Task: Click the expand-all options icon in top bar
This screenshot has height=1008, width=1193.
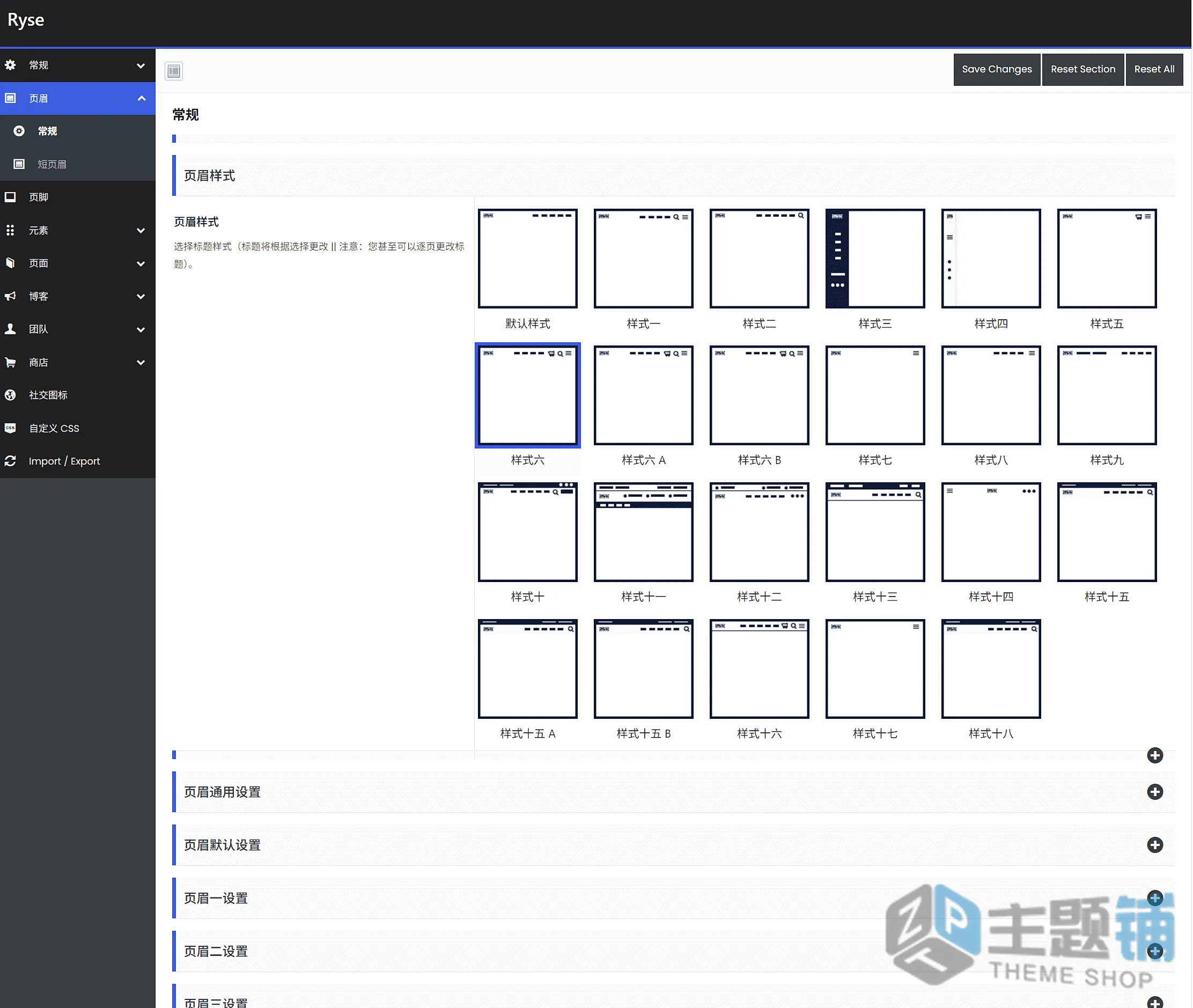Action: [174, 71]
